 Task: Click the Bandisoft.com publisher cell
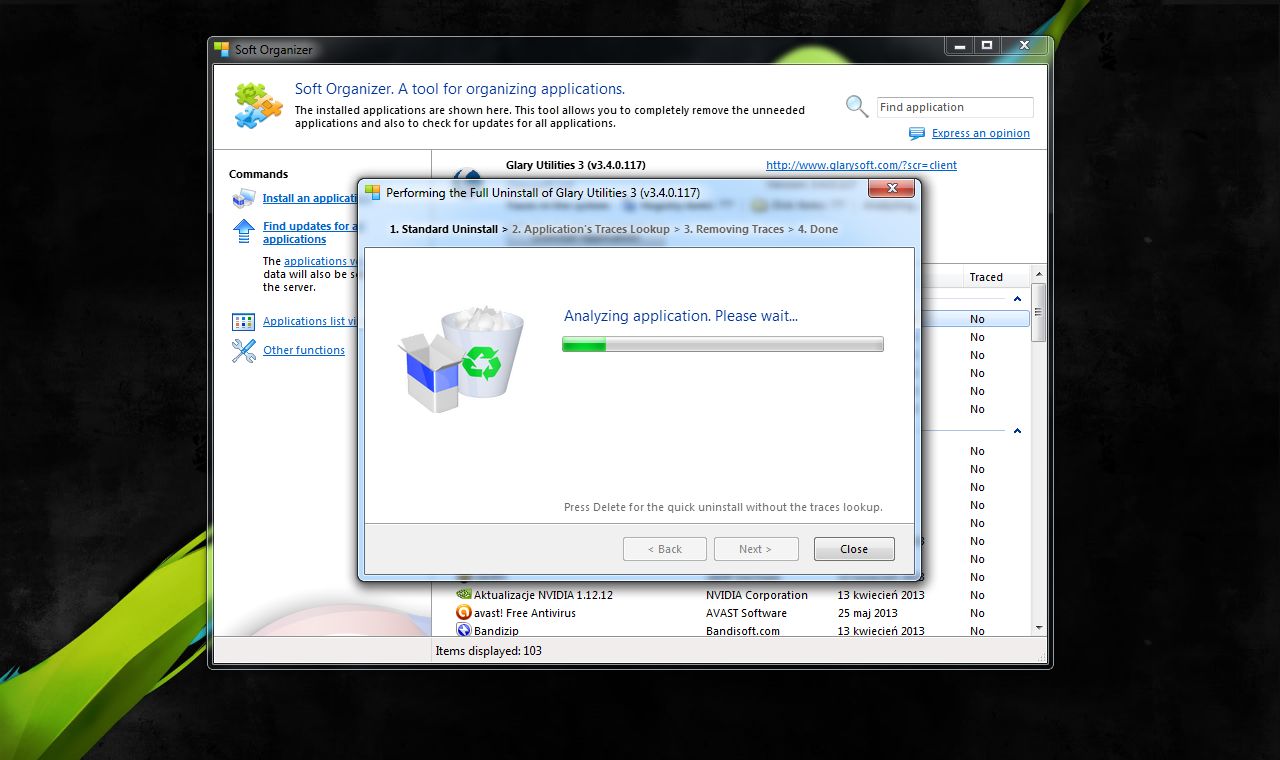tap(743, 631)
